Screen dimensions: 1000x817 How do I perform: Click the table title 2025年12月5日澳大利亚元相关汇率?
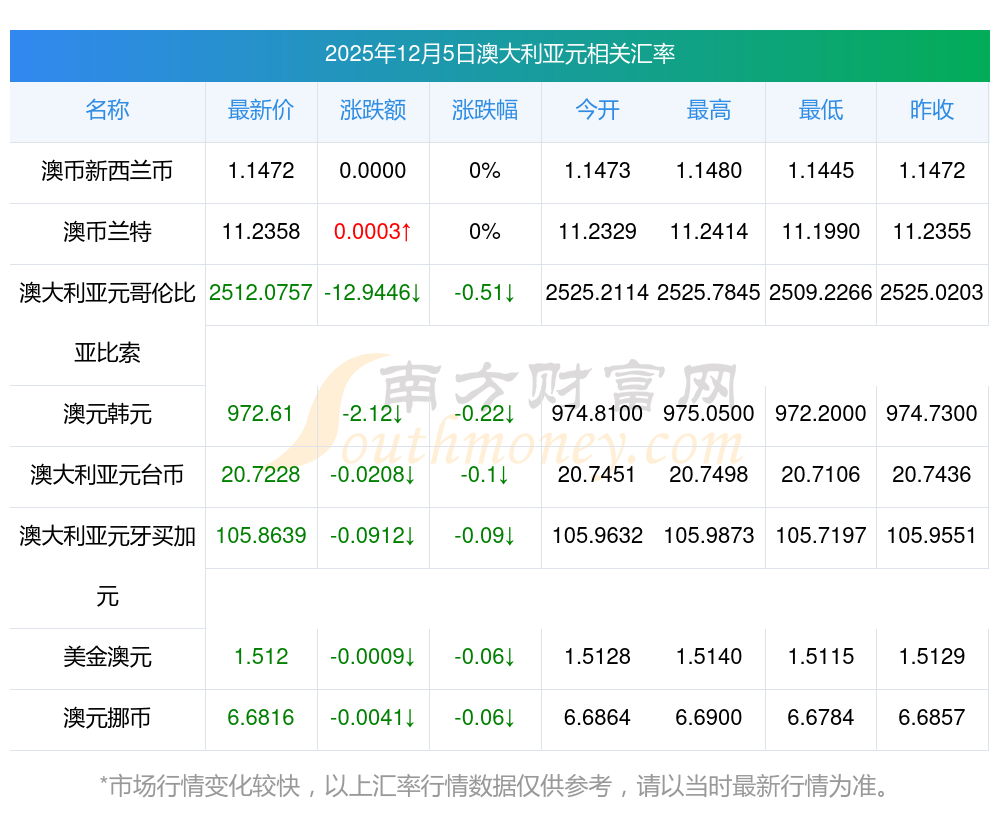point(499,54)
